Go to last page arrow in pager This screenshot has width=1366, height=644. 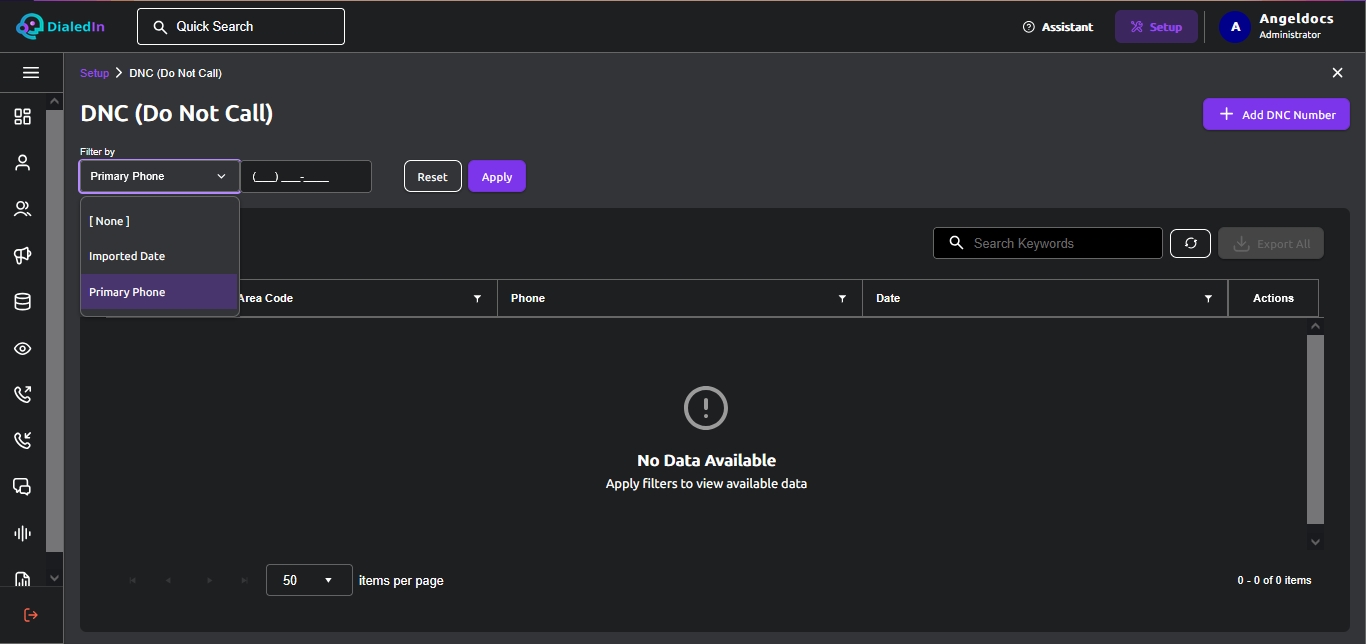(245, 580)
